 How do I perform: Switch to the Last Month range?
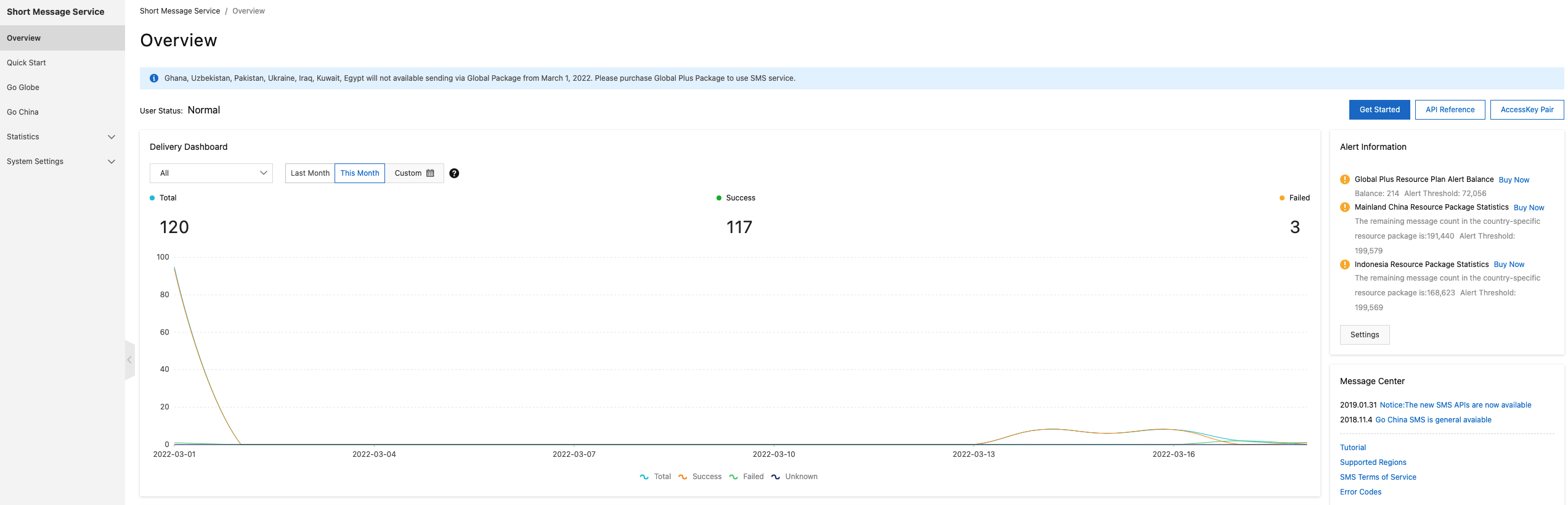click(310, 173)
